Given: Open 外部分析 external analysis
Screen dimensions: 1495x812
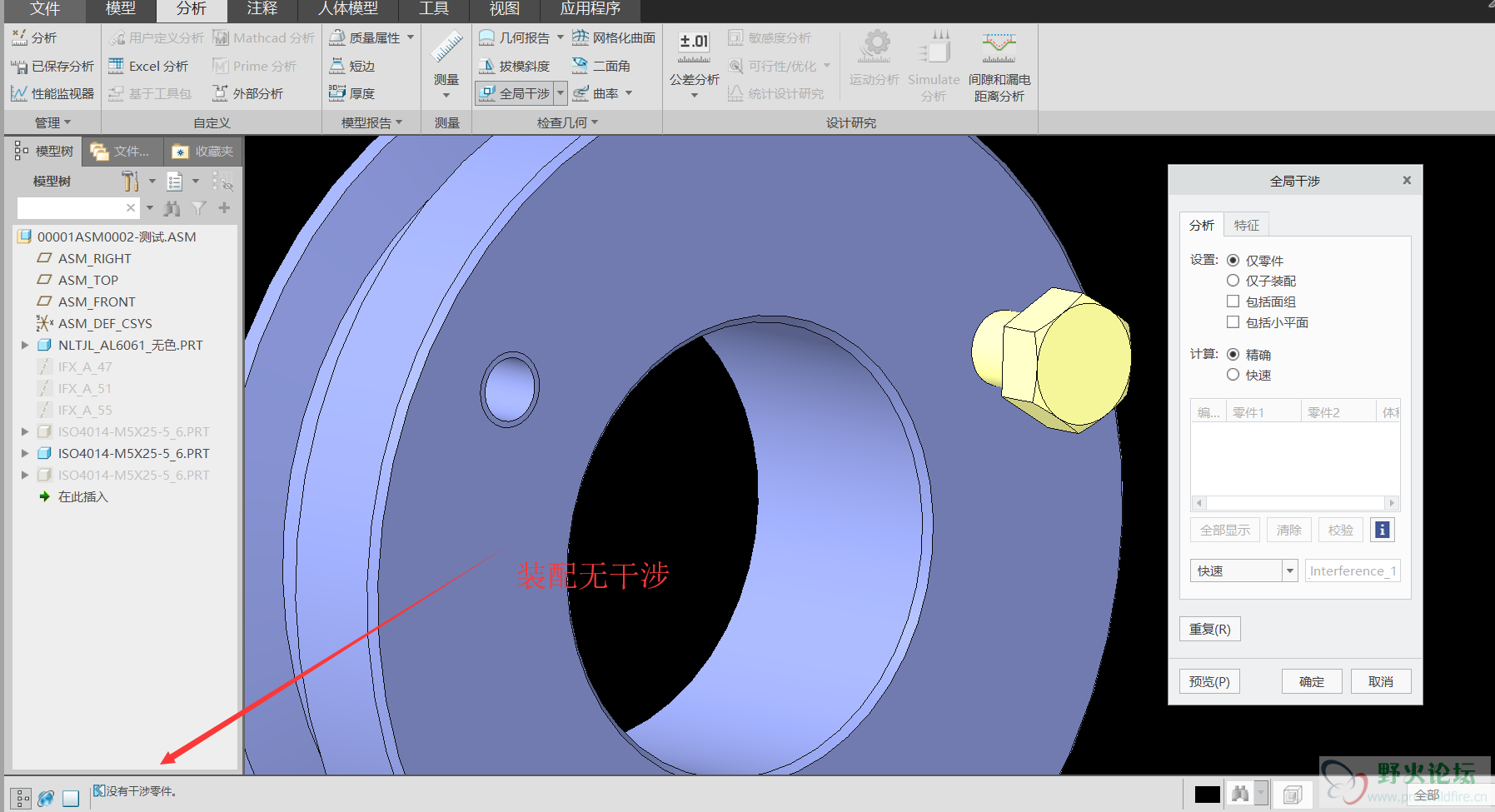Looking at the screenshot, I should (x=247, y=93).
